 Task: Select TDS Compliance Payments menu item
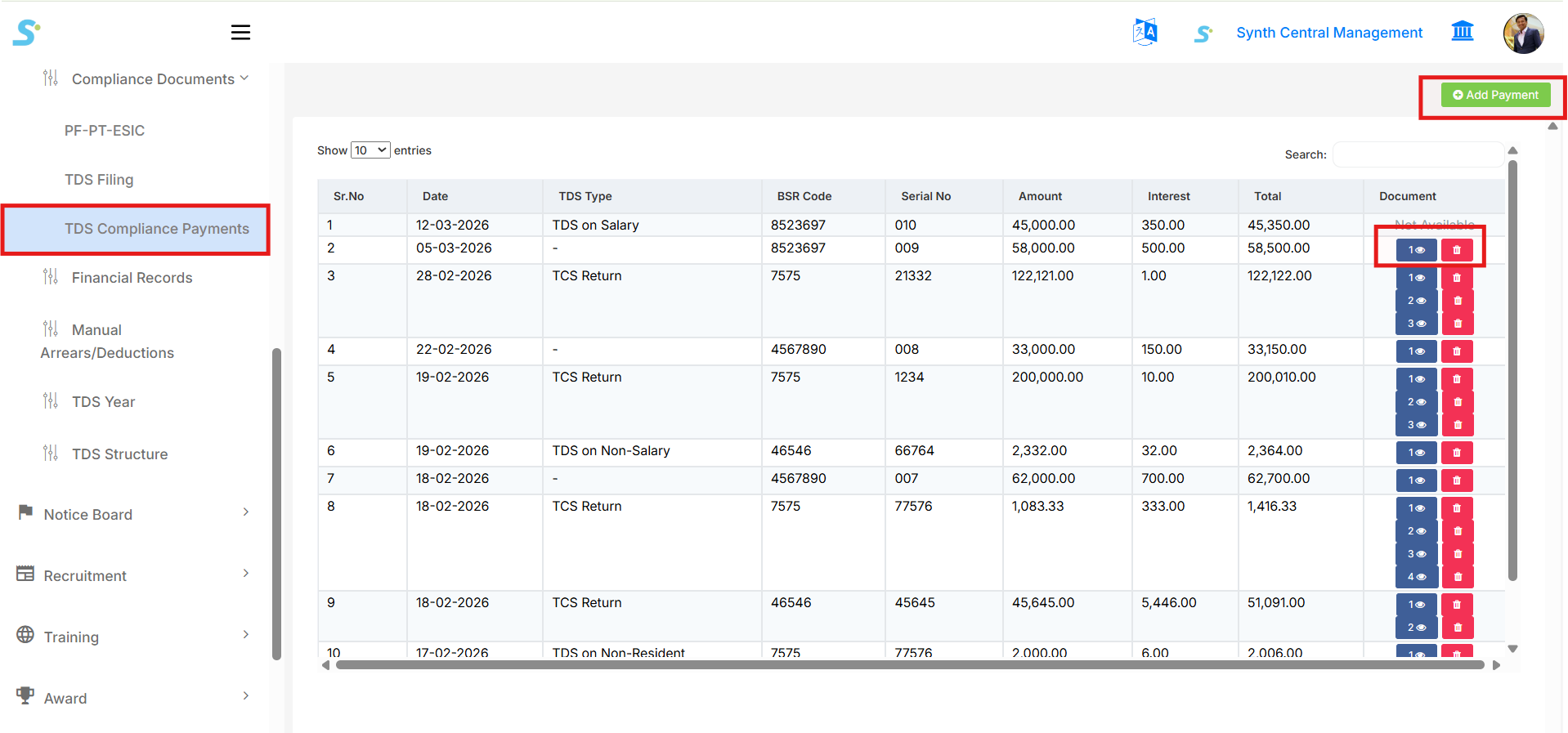click(x=136, y=229)
